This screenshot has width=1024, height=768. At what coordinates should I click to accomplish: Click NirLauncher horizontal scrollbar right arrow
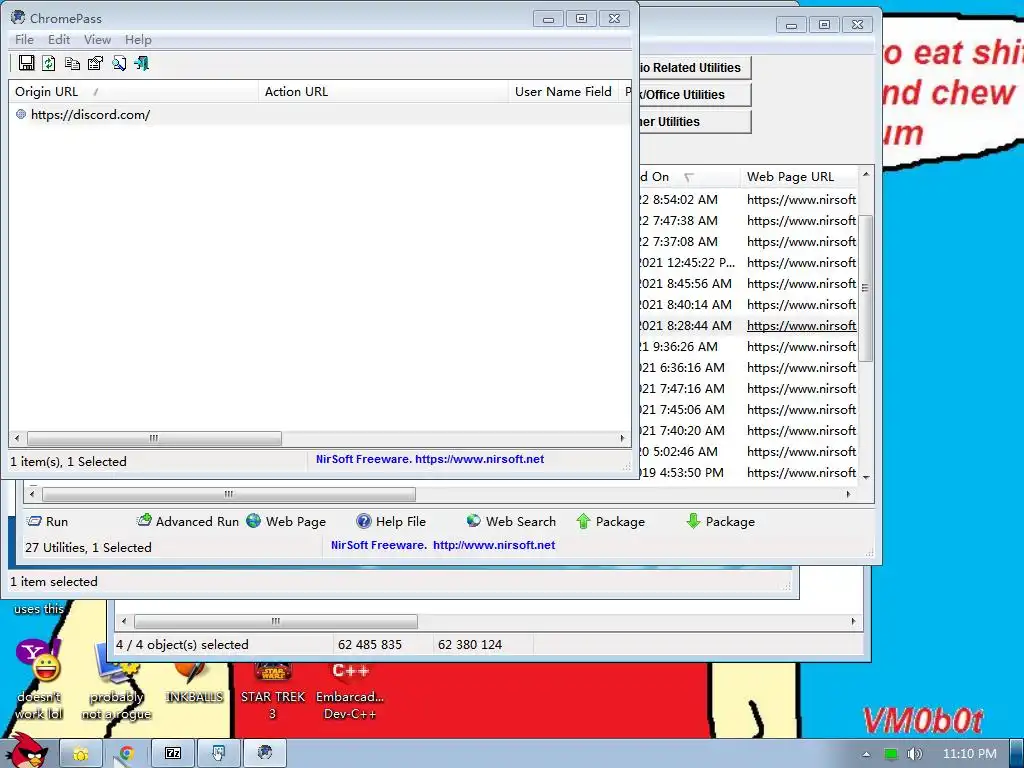pyautogui.click(x=848, y=494)
